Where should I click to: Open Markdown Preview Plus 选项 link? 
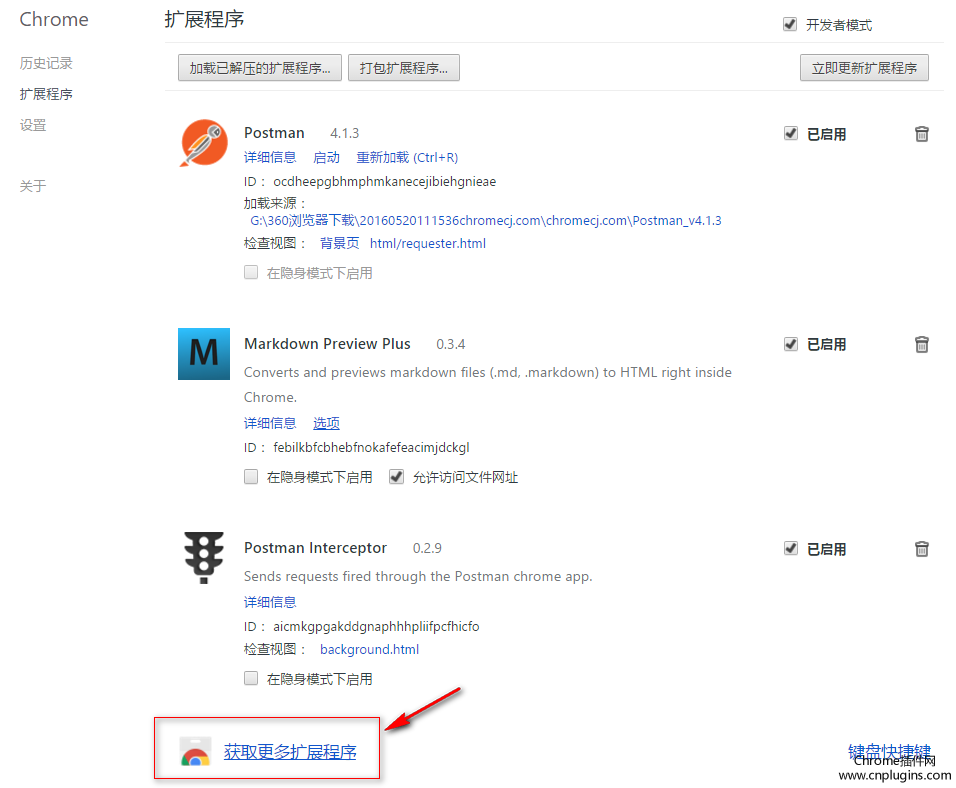[326, 423]
